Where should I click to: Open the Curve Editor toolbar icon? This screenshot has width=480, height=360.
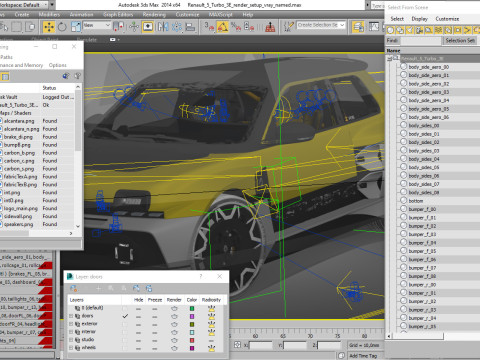pyautogui.click(x=374, y=27)
